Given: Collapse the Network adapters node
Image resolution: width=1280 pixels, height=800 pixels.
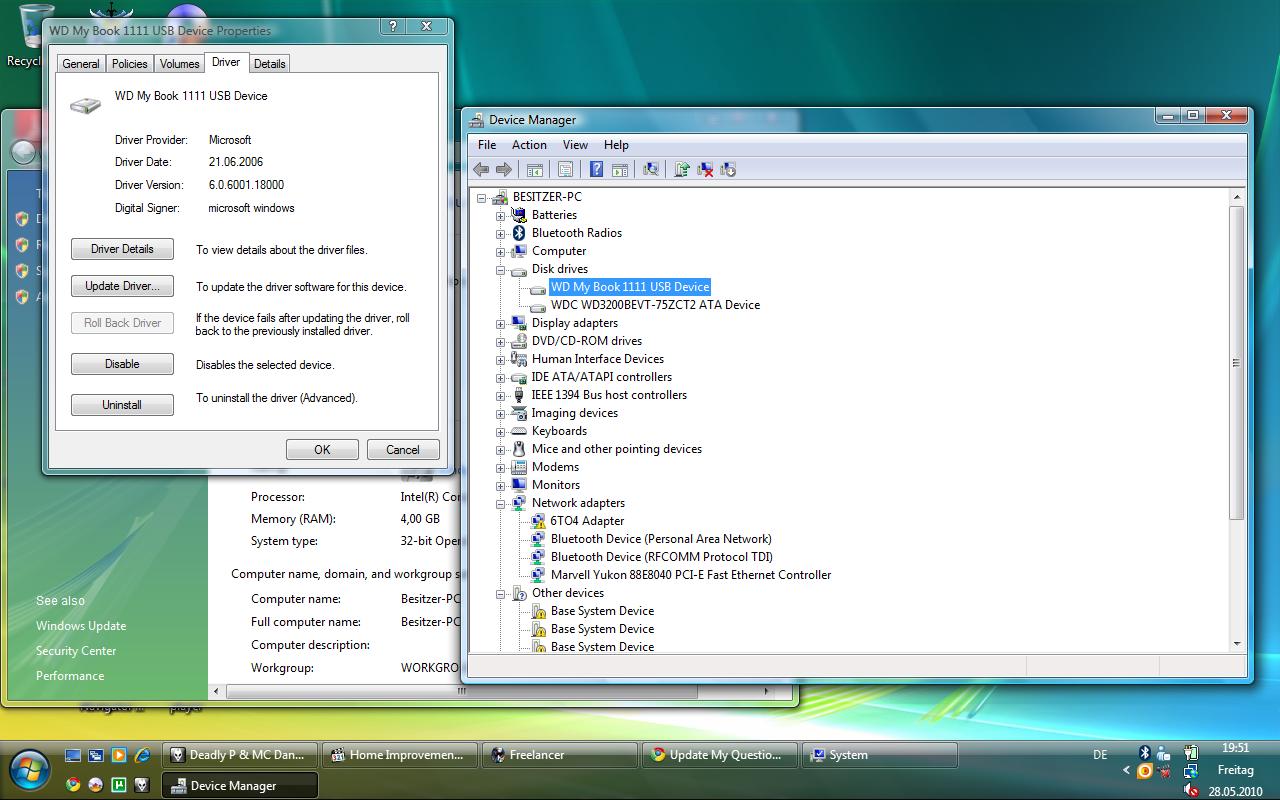Looking at the screenshot, I should tap(500, 503).
